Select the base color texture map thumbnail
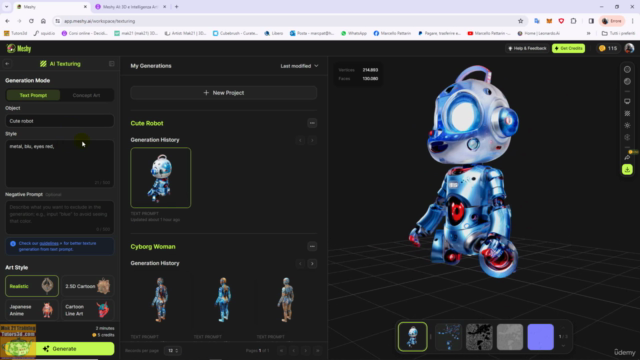This screenshot has height=360, width=640. click(448, 337)
